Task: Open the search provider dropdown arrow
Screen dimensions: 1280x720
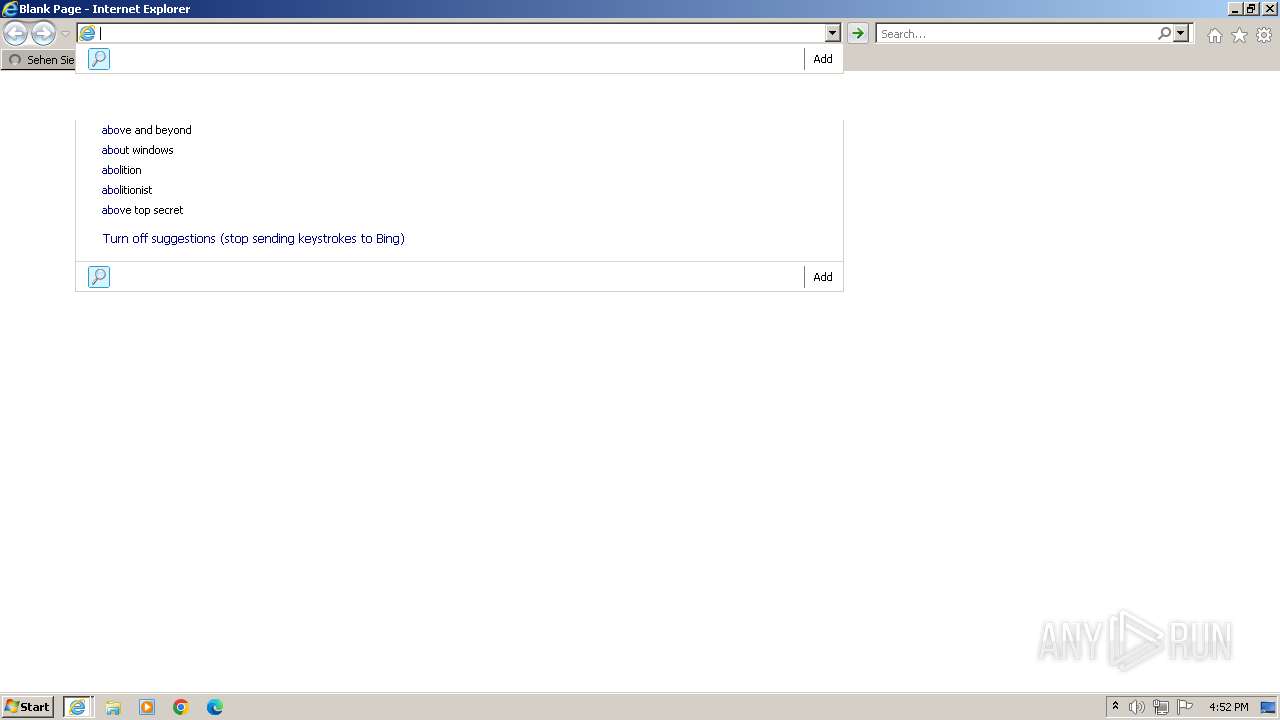Action: click(1181, 33)
